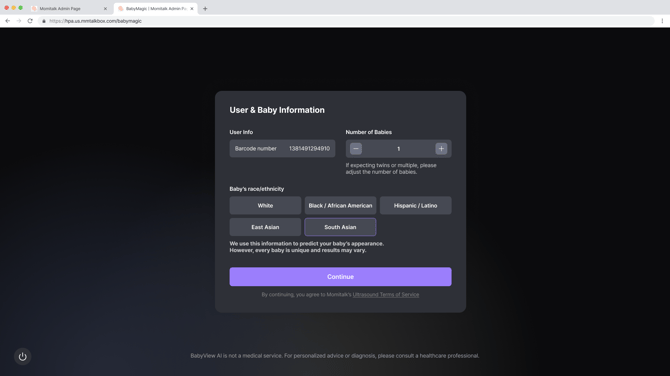Click the BabyView AI disclaimer text

coord(335,355)
